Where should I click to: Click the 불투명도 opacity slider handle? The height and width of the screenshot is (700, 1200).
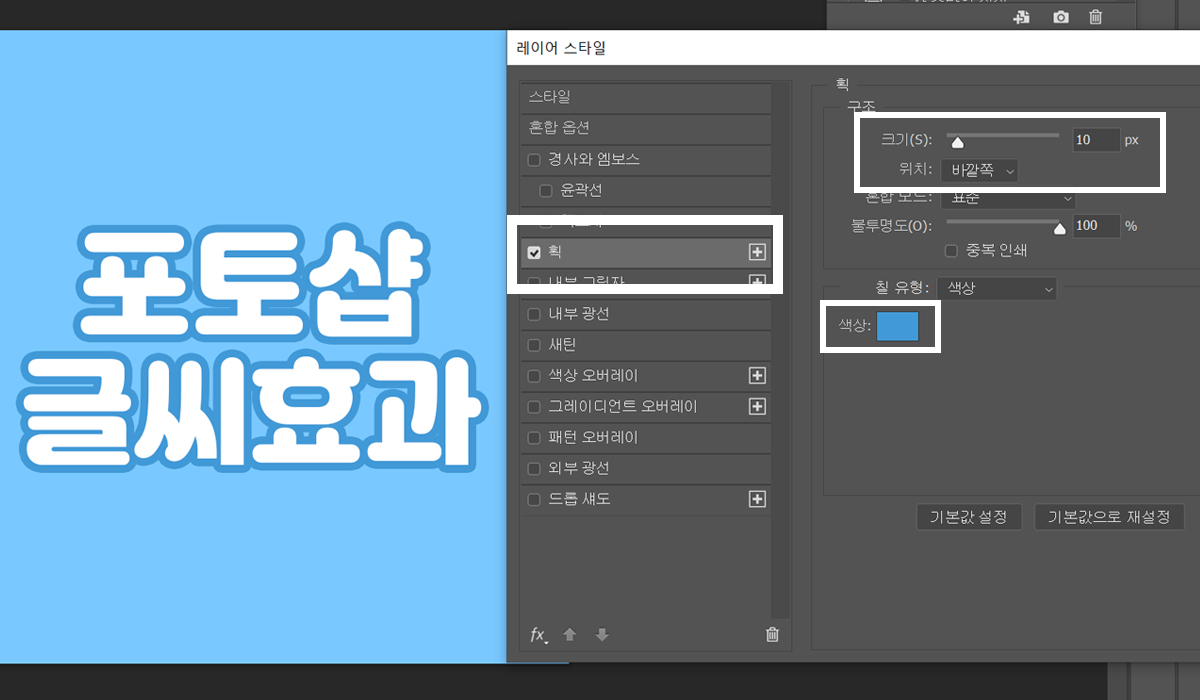coord(1060,227)
